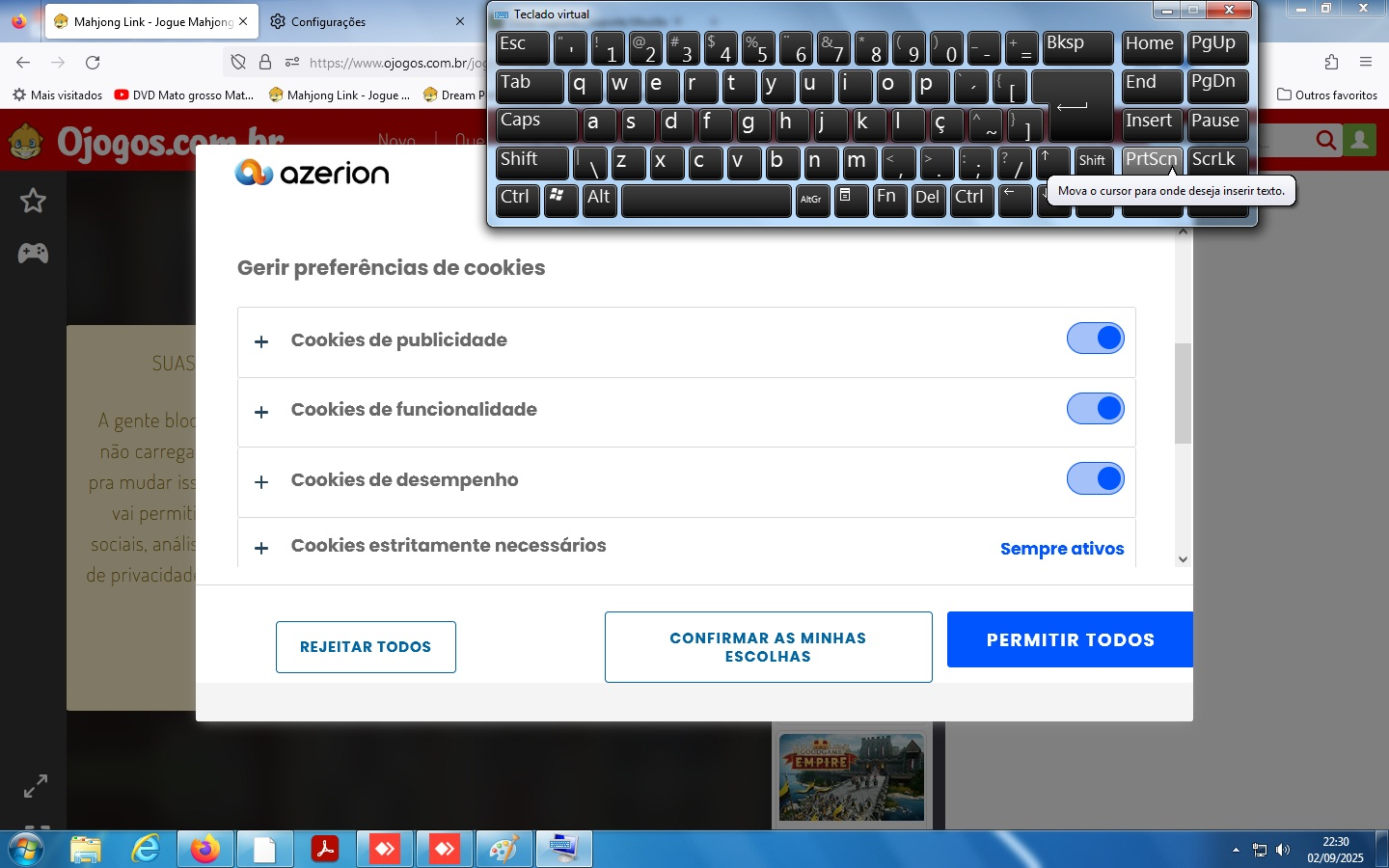Switch to Firefox on the taskbar
Viewport: 1389px width, 868px height.
(x=204, y=850)
